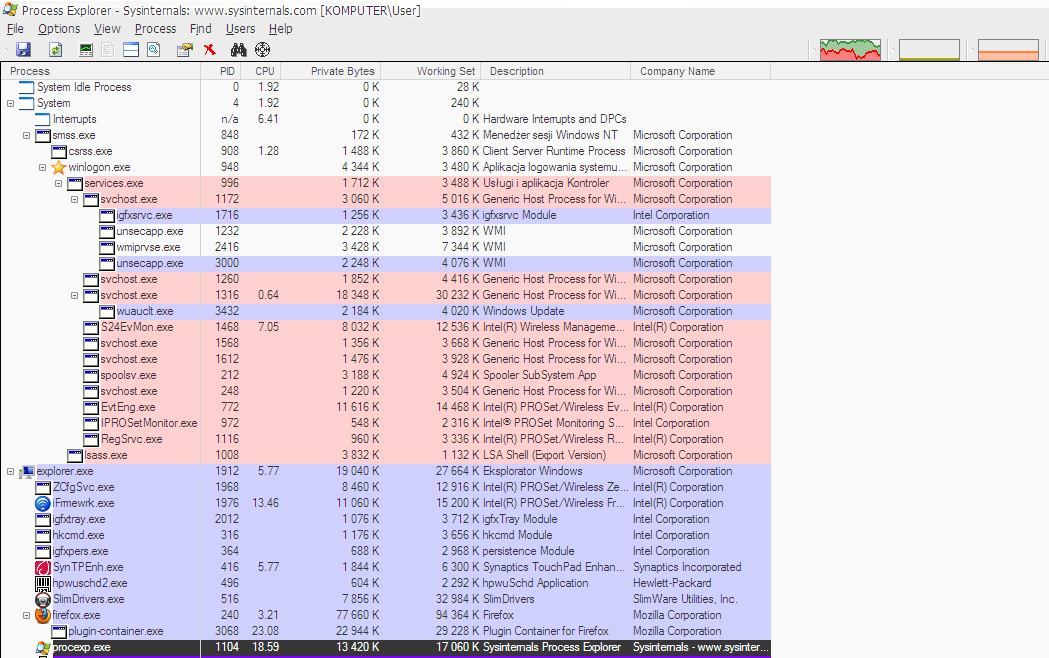Sort by the Description column header
Image resolution: width=1049 pixels, height=658 pixels.
pyautogui.click(x=556, y=71)
